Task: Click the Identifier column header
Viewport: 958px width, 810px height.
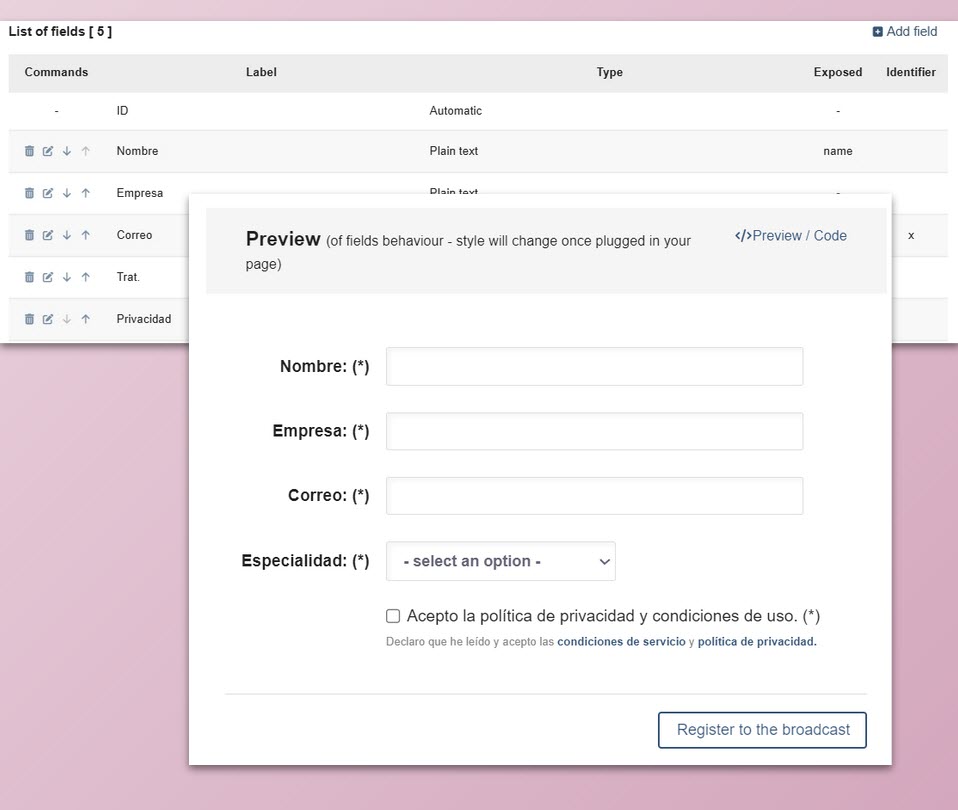Action: coord(911,72)
